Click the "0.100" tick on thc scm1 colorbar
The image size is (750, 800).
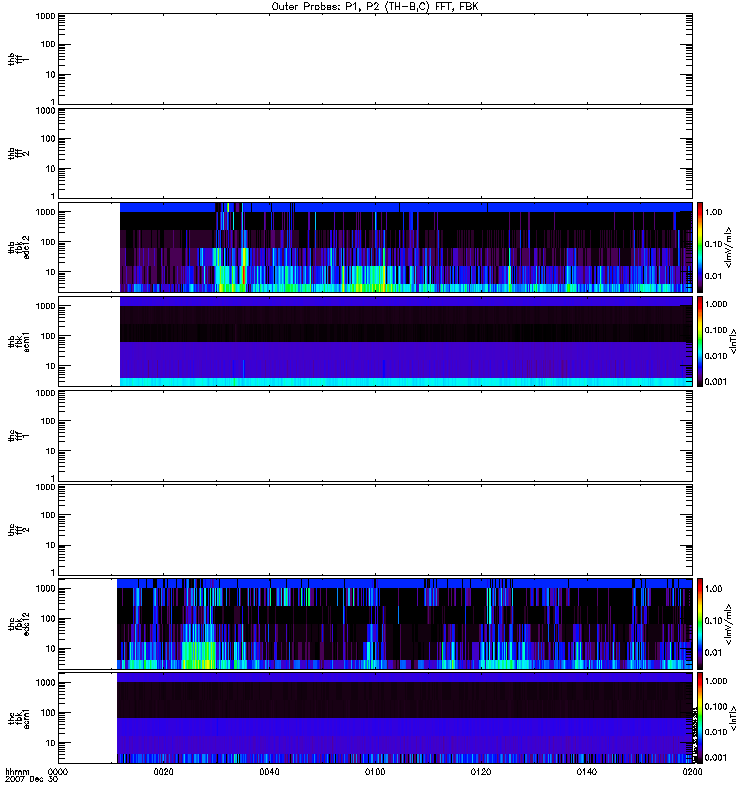(x=716, y=707)
